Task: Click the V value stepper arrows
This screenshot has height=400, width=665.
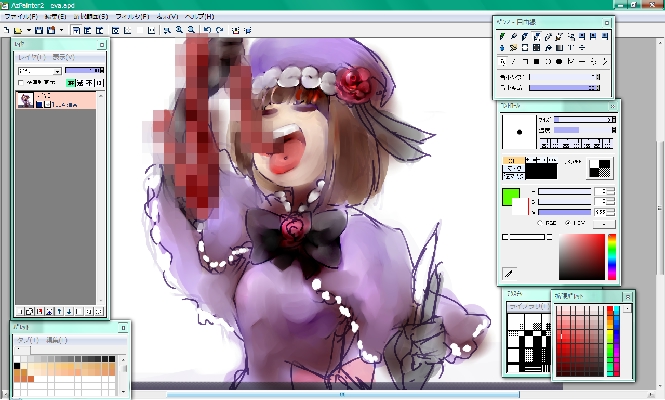Action: [x=612, y=212]
